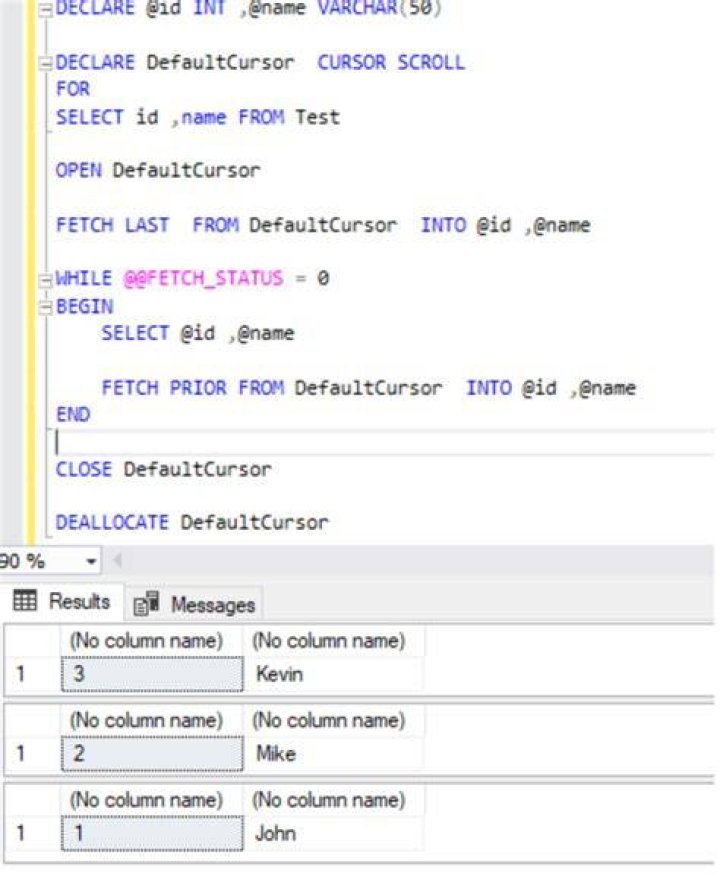
Task: Collapse the DECLARE DefaultCursor block
Action: coord(46,63)
